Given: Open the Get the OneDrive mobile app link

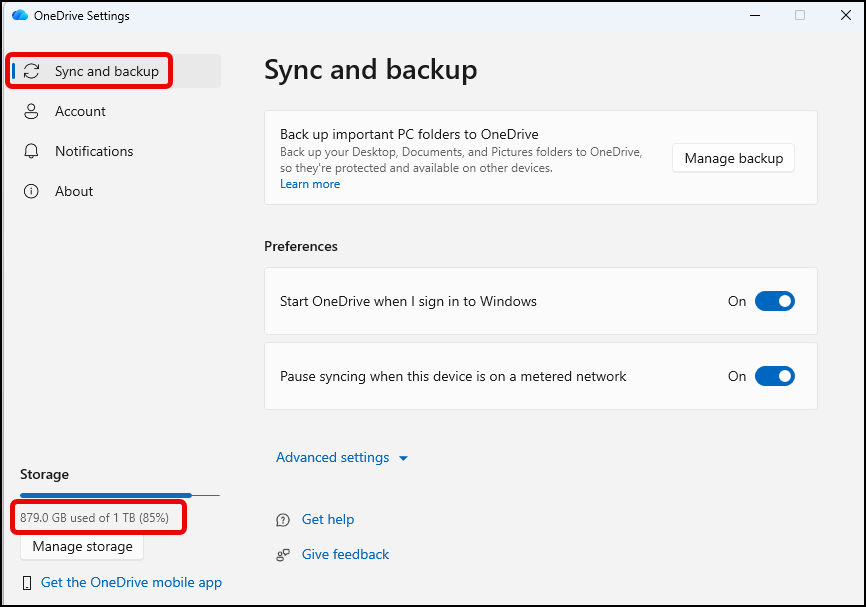Looking at the screenshot, I should click(131, 582).
